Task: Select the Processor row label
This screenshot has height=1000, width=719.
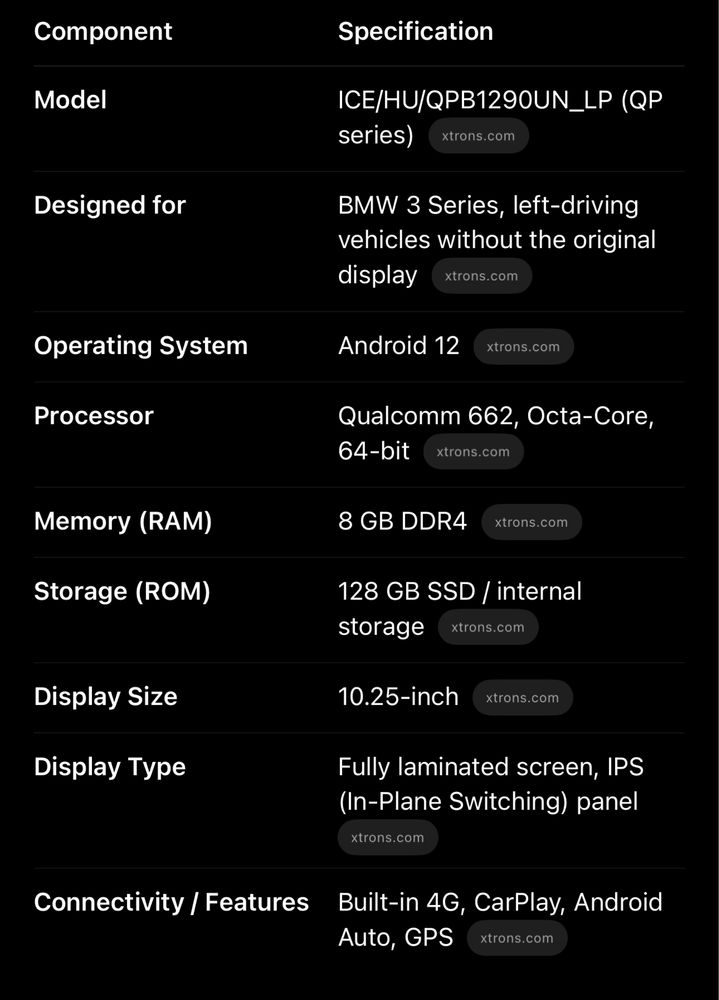Action: tap(94, 416)
